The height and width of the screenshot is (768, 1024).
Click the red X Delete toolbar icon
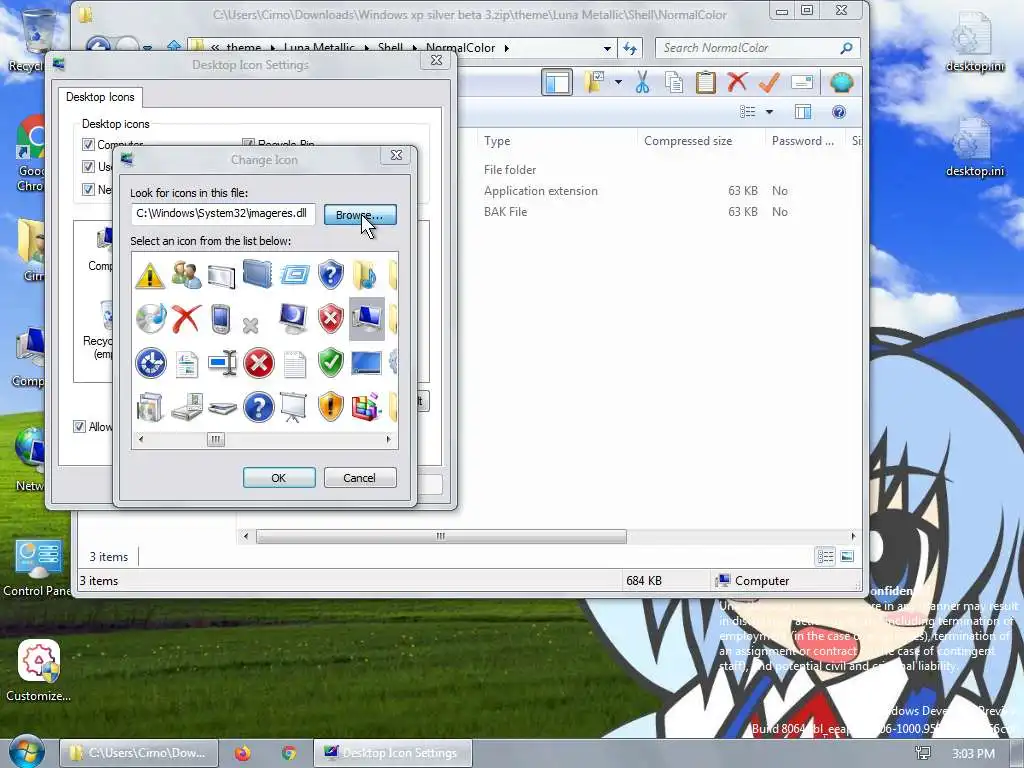pyautogui.click(x=737, y=82)
